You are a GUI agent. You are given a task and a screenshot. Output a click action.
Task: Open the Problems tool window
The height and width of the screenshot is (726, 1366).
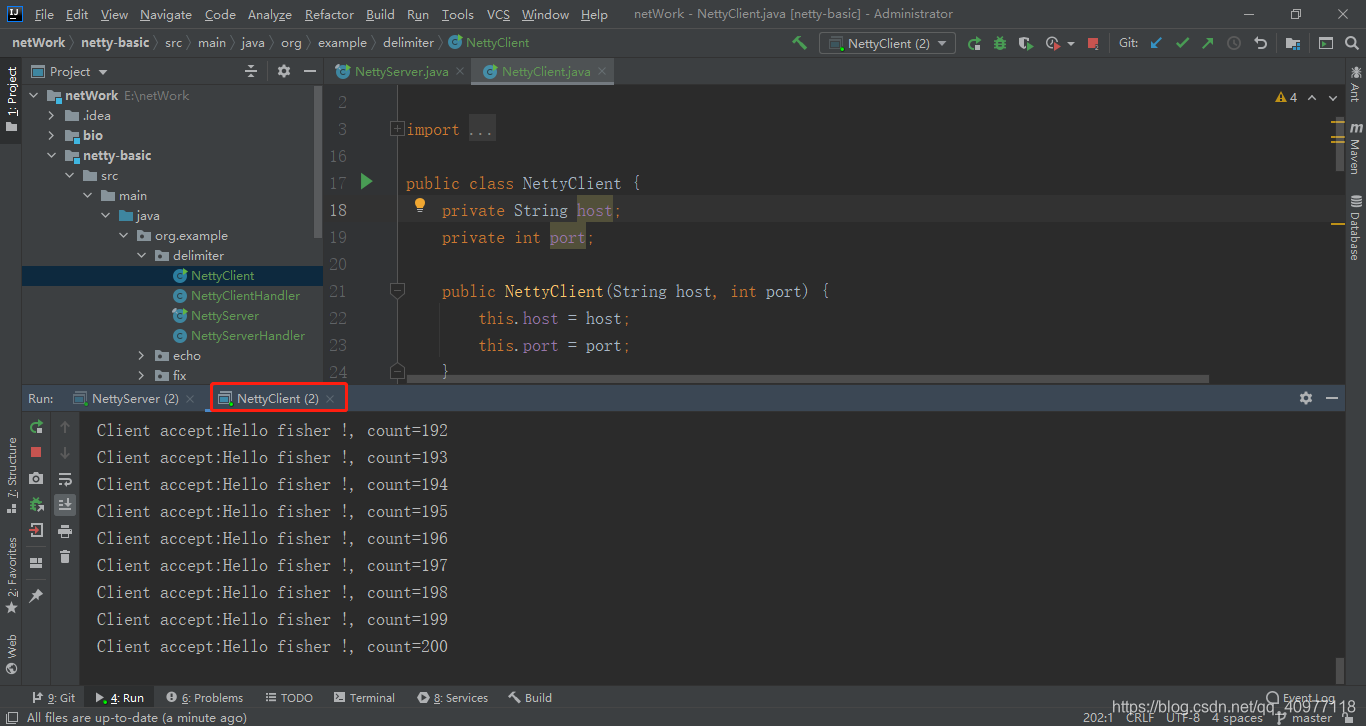205,698
